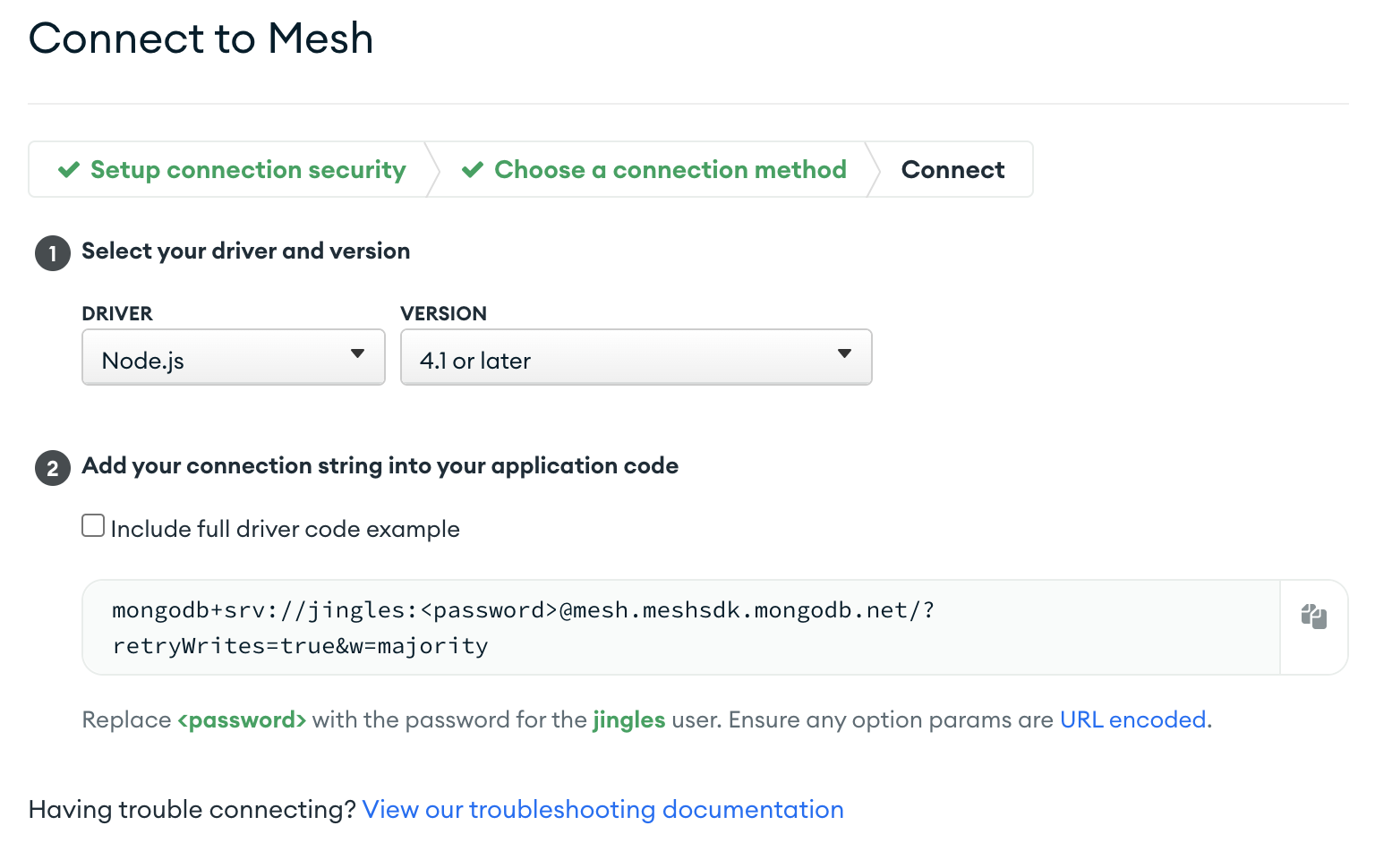
Task: Click the green jingles username text
Action: [x=628, y=719]
